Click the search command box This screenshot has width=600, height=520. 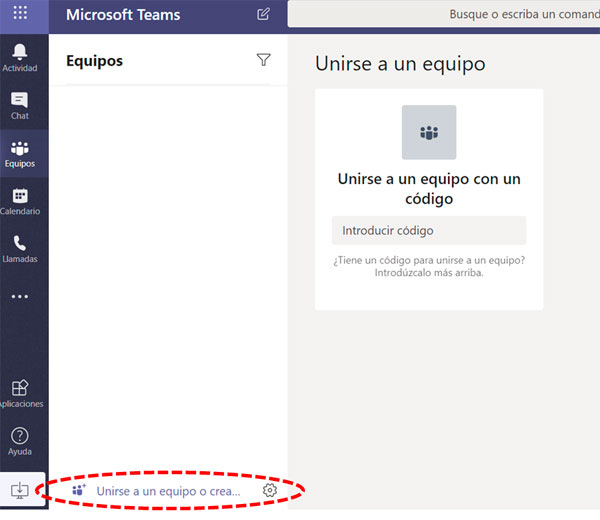(444, 14)
